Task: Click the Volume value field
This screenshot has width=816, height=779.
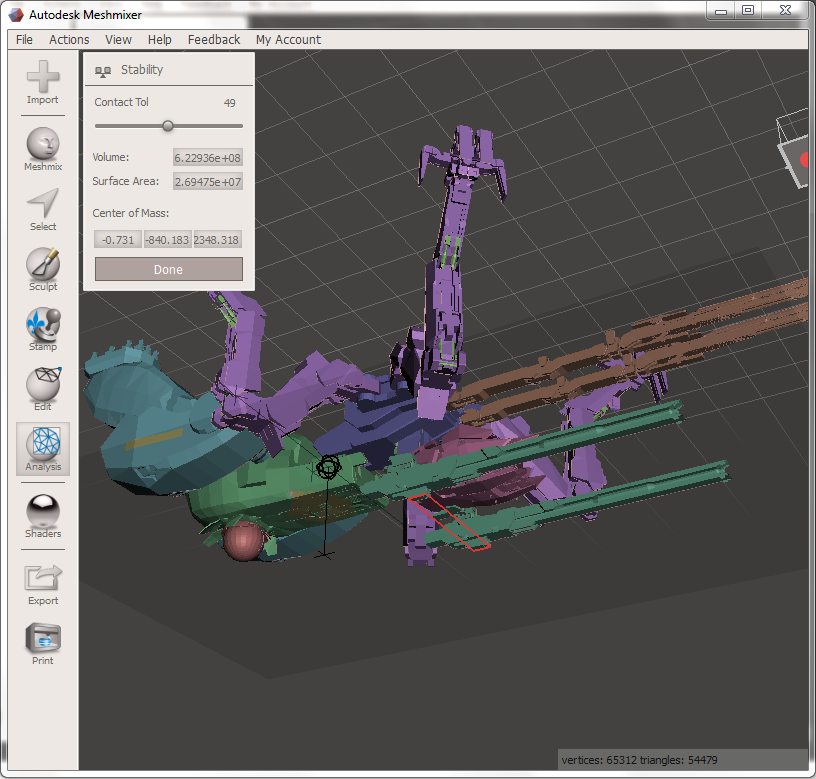Action: click(208, 158)
